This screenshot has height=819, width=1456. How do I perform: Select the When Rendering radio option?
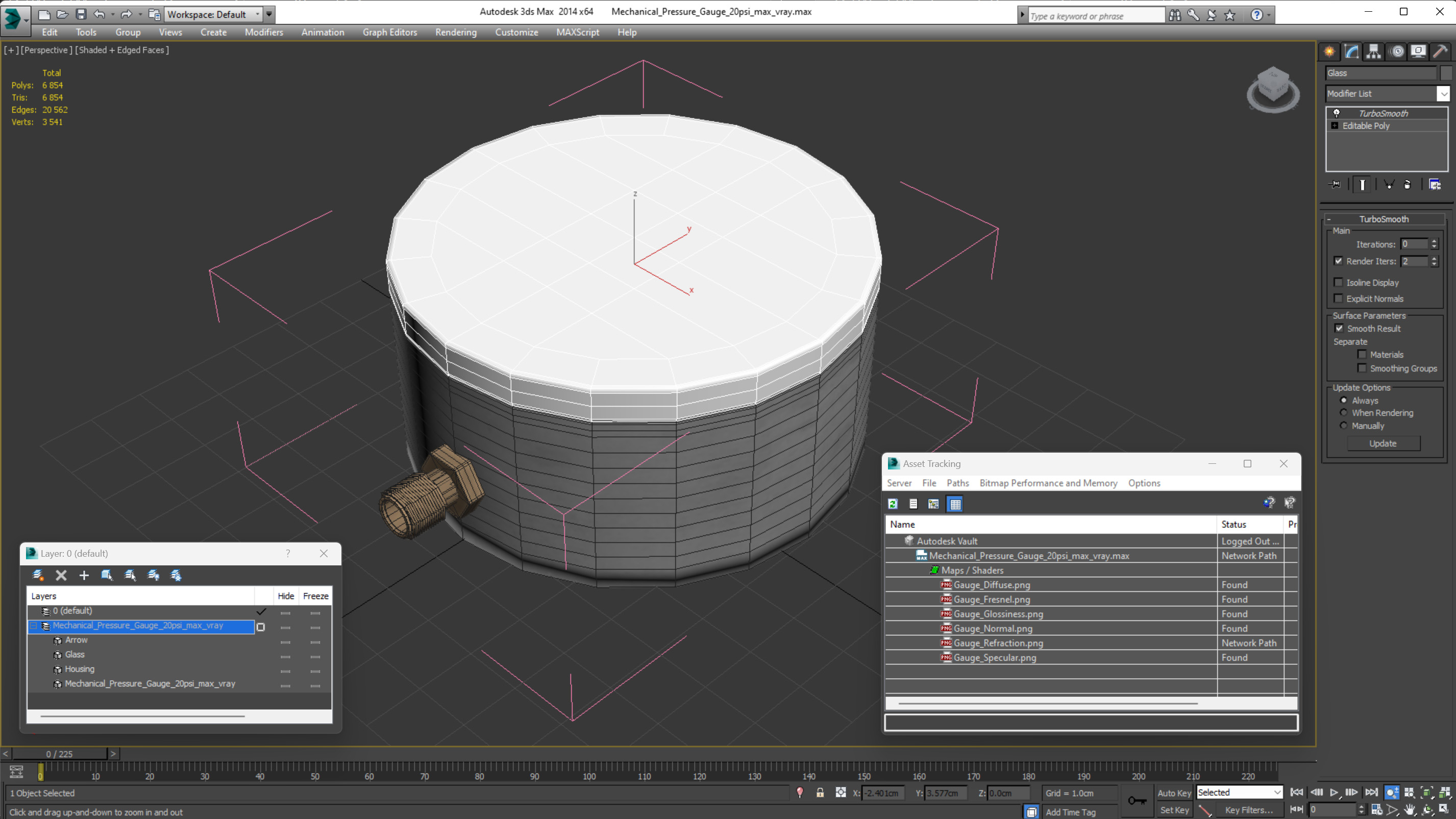[x=1344, y=413]
